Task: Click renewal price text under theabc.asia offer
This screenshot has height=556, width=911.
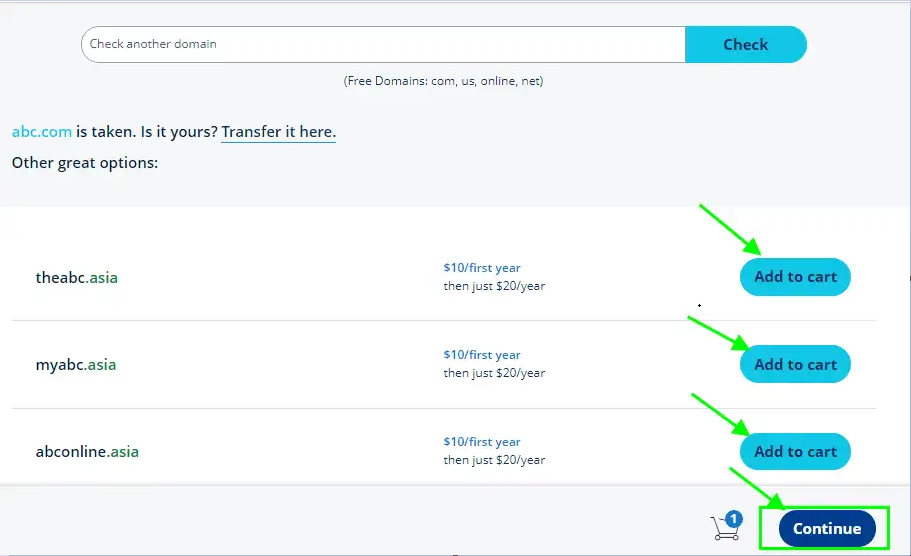Action: coord(494,286)
